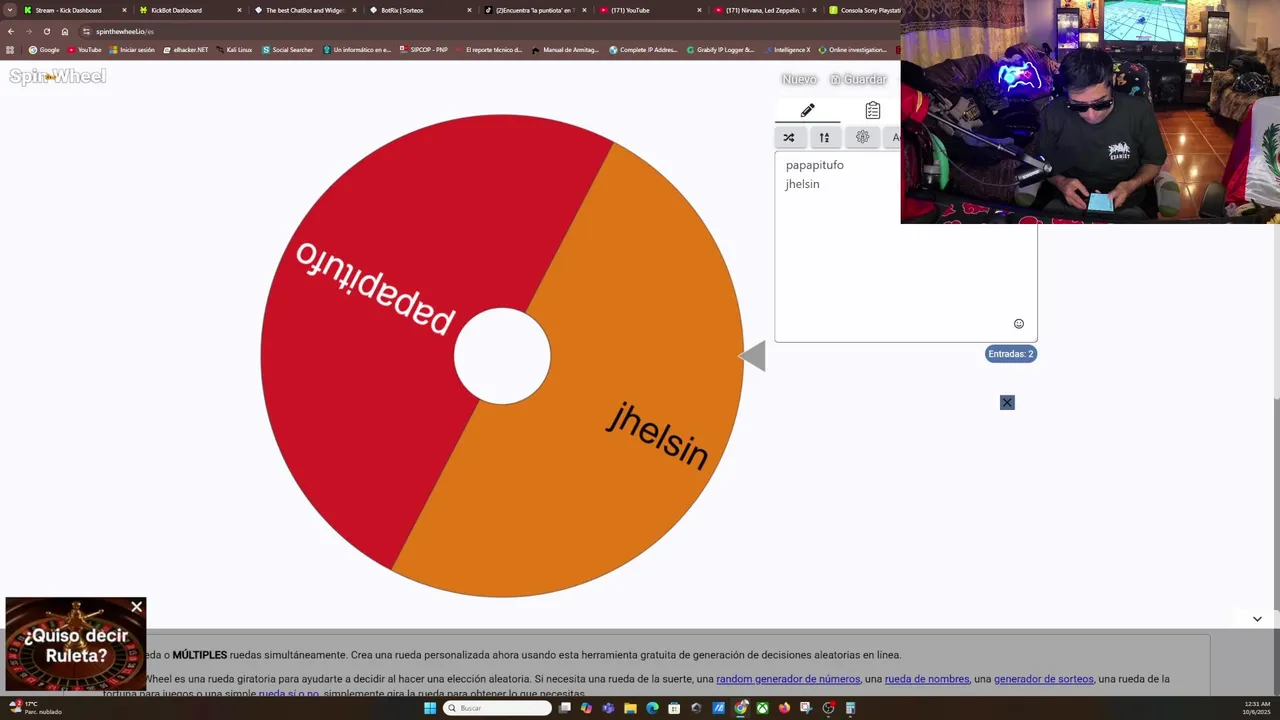Shuffle the wheel entries
This screenshot has width=1280, height=720.
click(789, 137)
